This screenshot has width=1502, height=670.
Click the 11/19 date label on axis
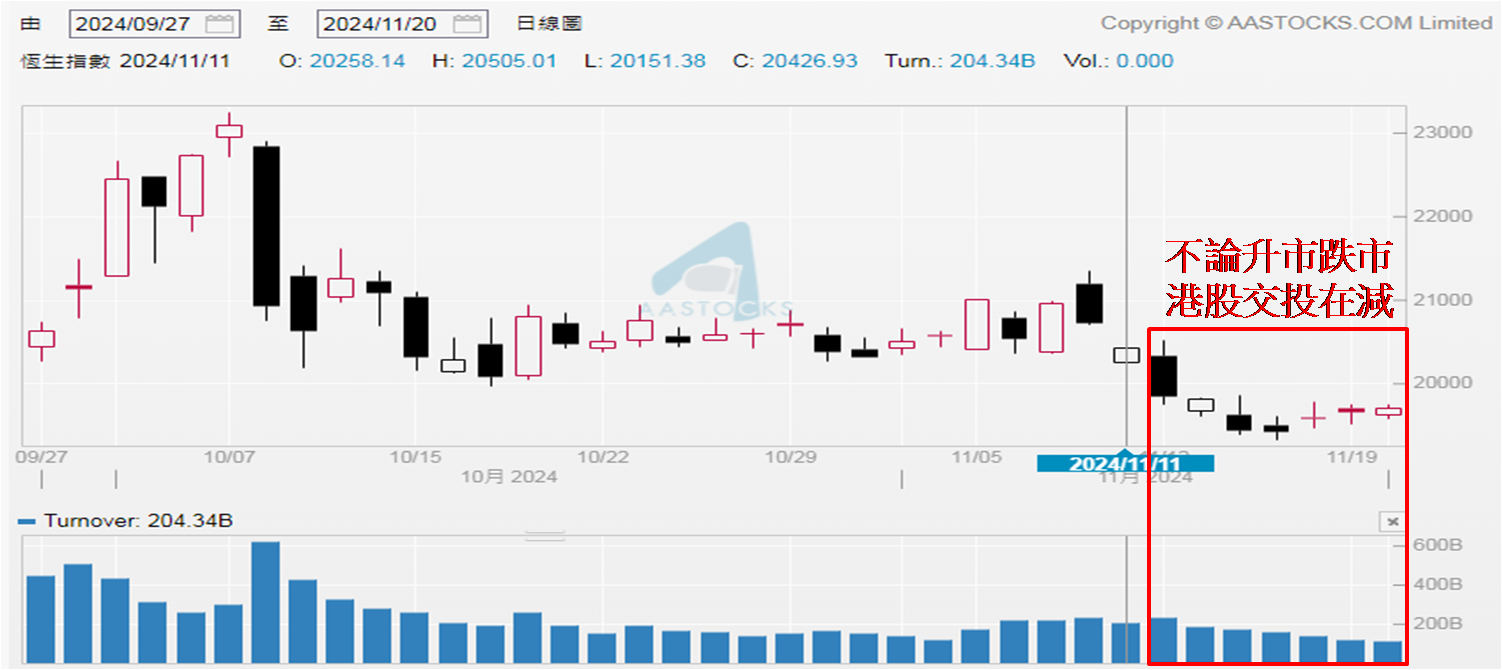tap(1345, 457)
